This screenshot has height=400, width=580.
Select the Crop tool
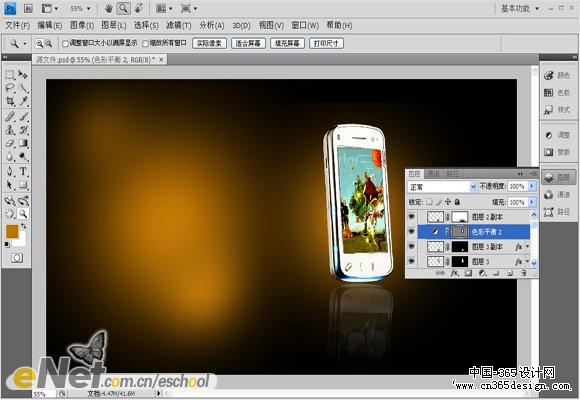click(x=10, y=101)
